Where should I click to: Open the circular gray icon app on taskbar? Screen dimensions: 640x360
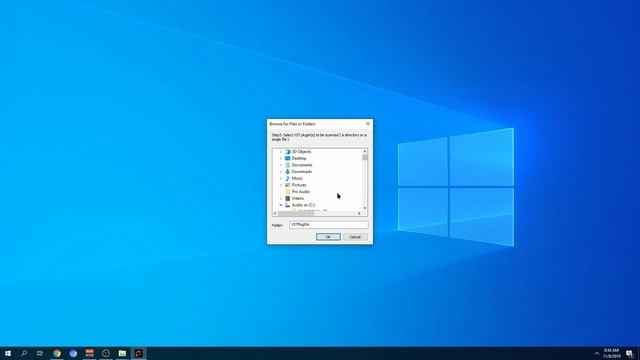(x=106, y=353)
